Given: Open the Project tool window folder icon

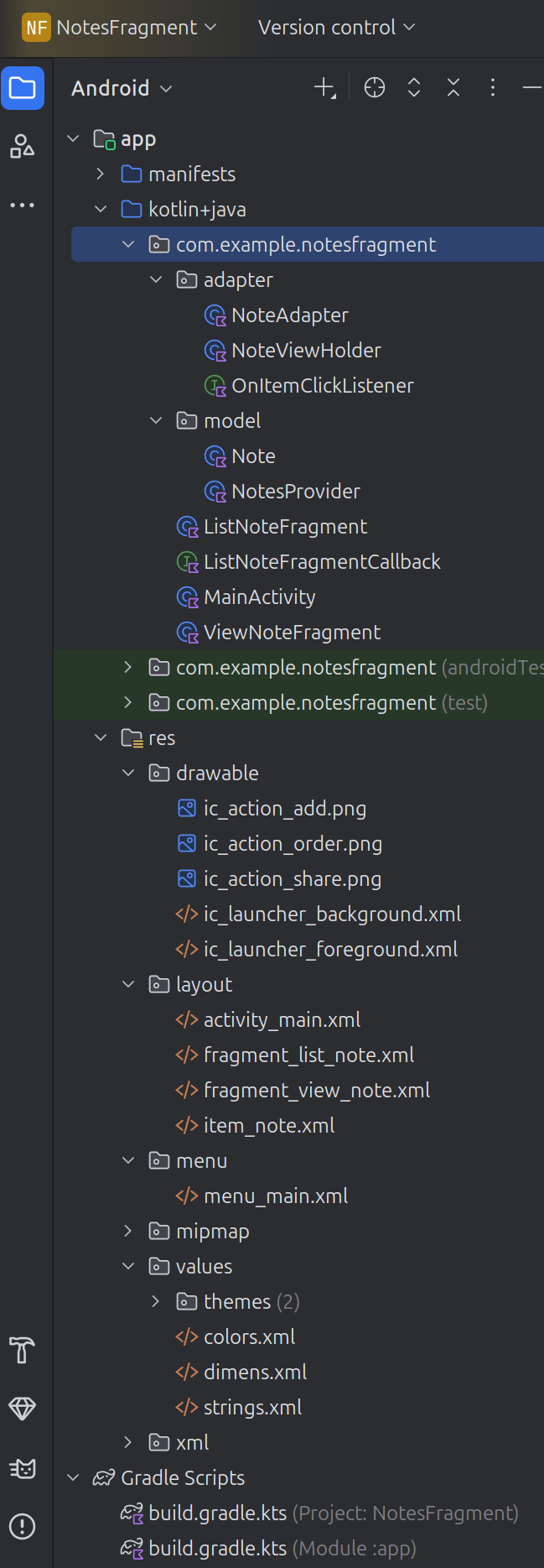Looking at the screenshot, I should pyautogui.click(x=23, y=88).
